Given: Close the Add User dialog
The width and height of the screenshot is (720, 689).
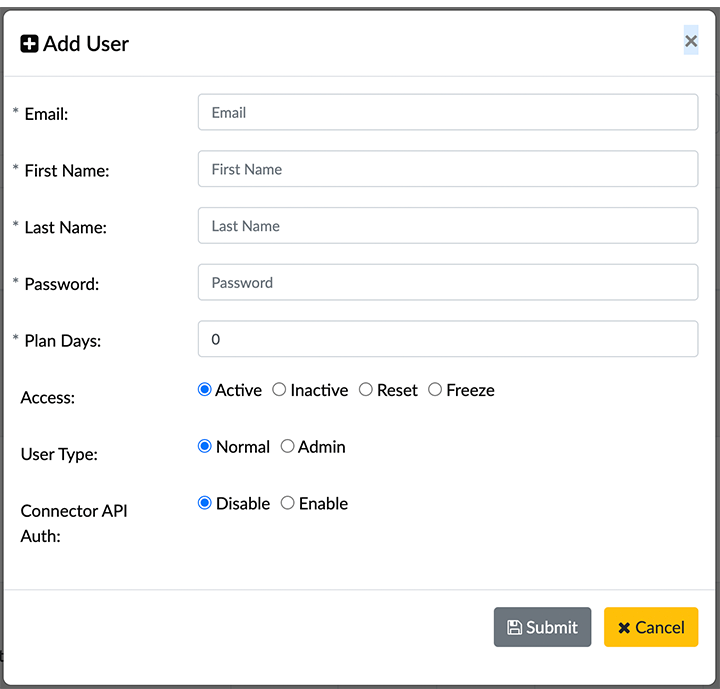Looking at the screenshot, I should (x=690, y=41).
